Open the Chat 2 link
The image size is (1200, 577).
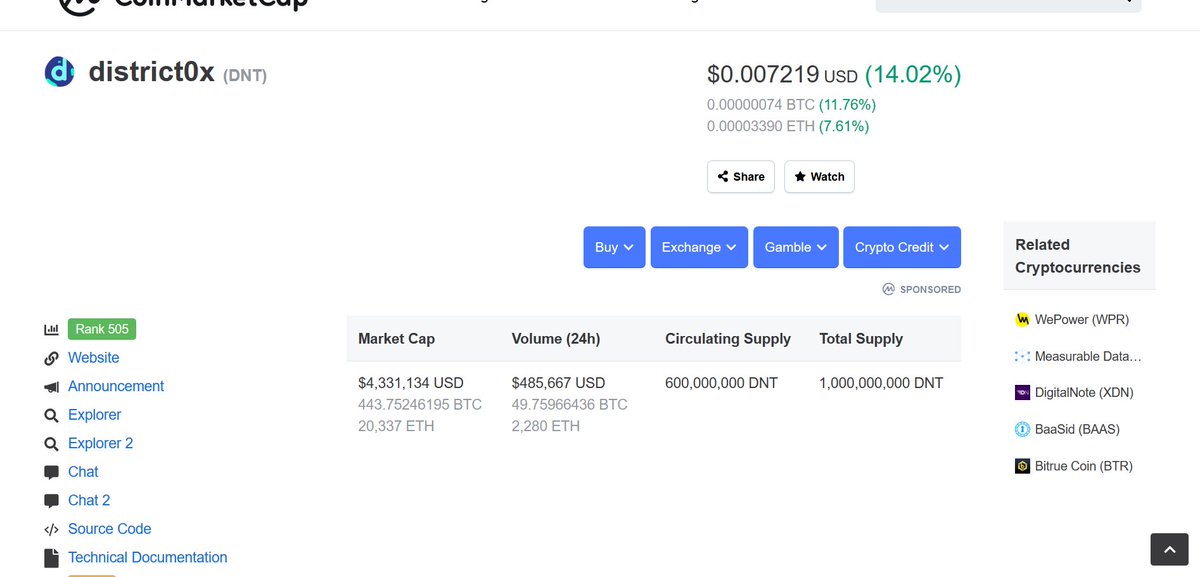89,500
